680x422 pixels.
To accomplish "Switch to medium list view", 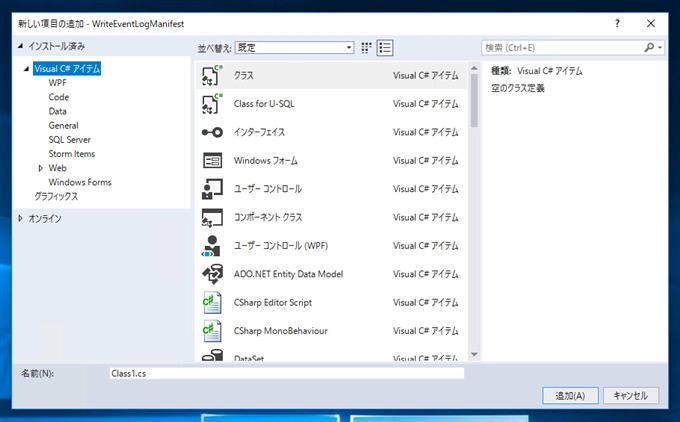I will 385,48.
